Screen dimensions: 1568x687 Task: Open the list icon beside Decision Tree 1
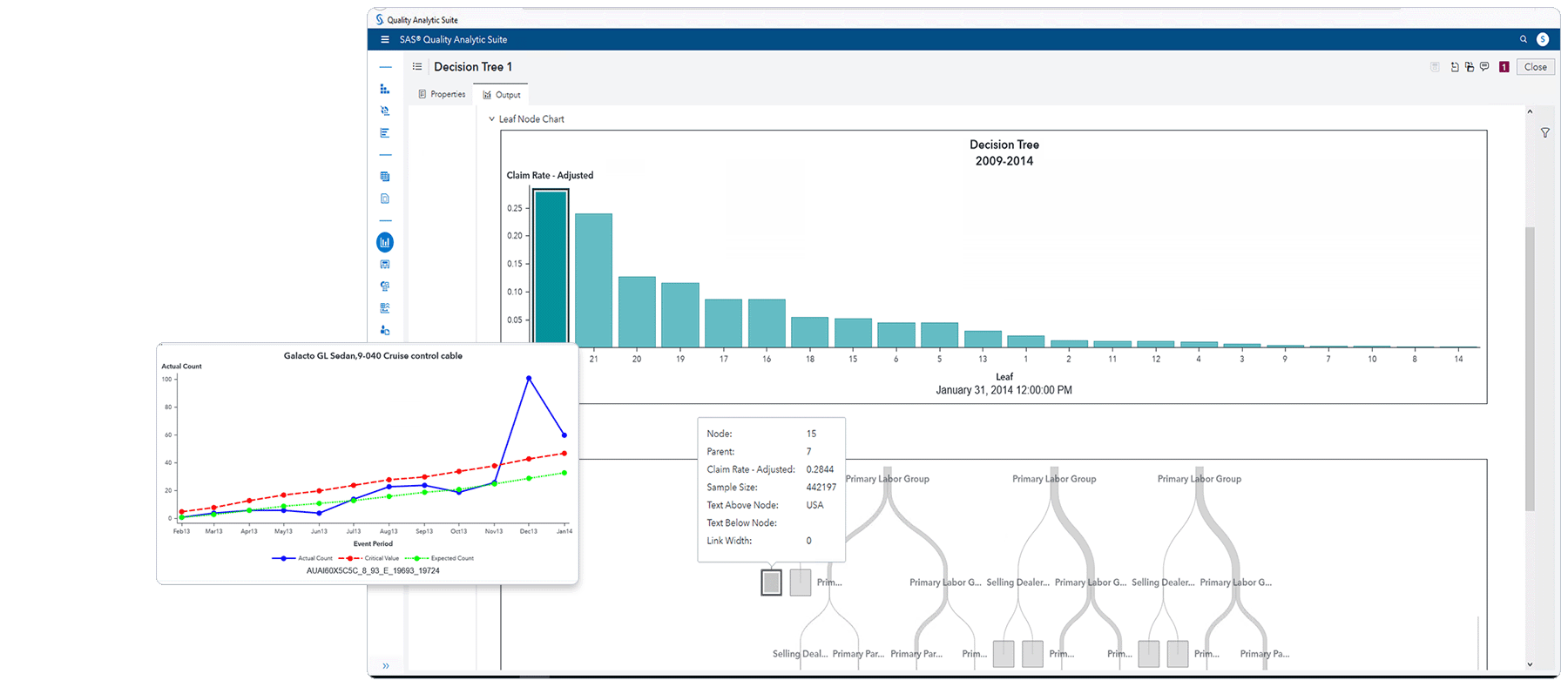tap(417, 66)
